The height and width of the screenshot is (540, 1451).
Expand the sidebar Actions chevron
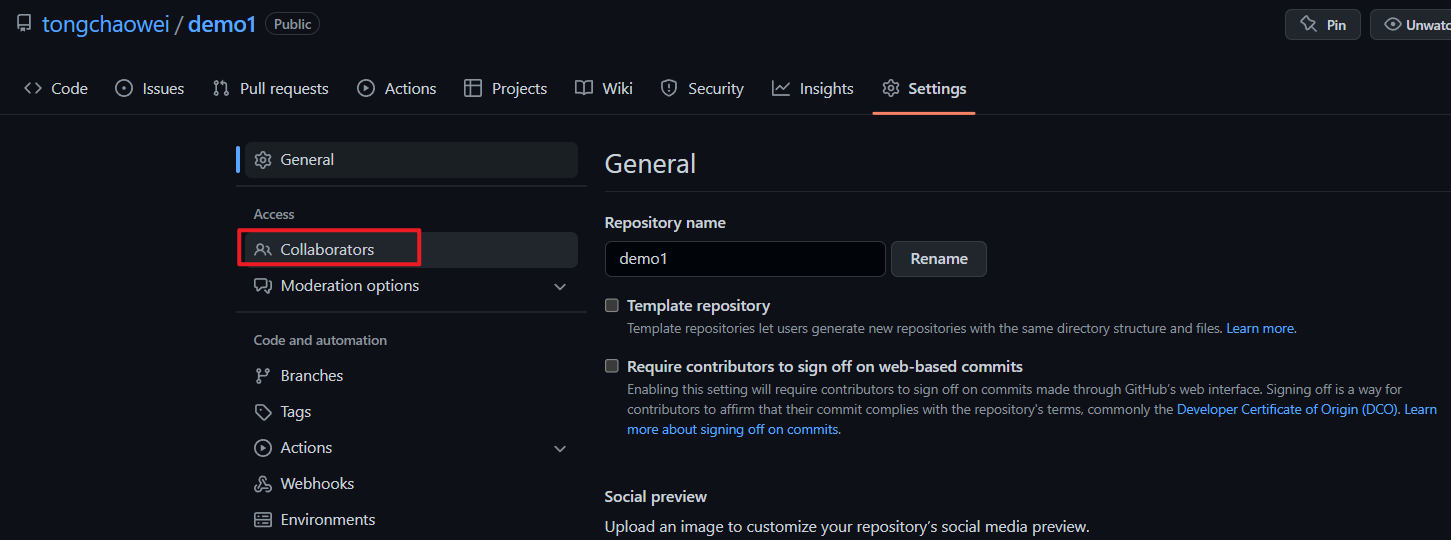click(560, 449)
